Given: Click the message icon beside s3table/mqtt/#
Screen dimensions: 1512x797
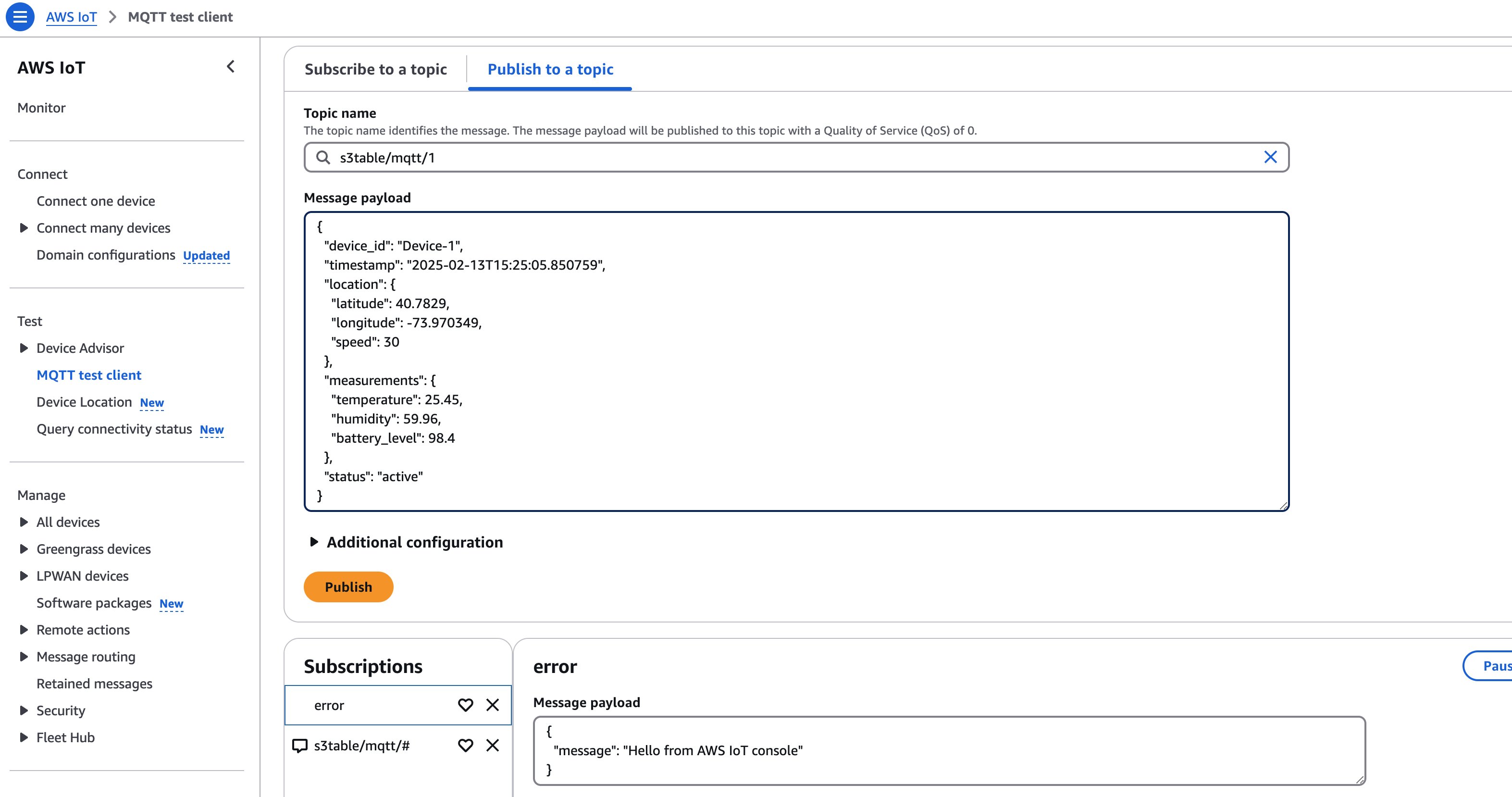Looking at the screenshot, I should 300,746.
